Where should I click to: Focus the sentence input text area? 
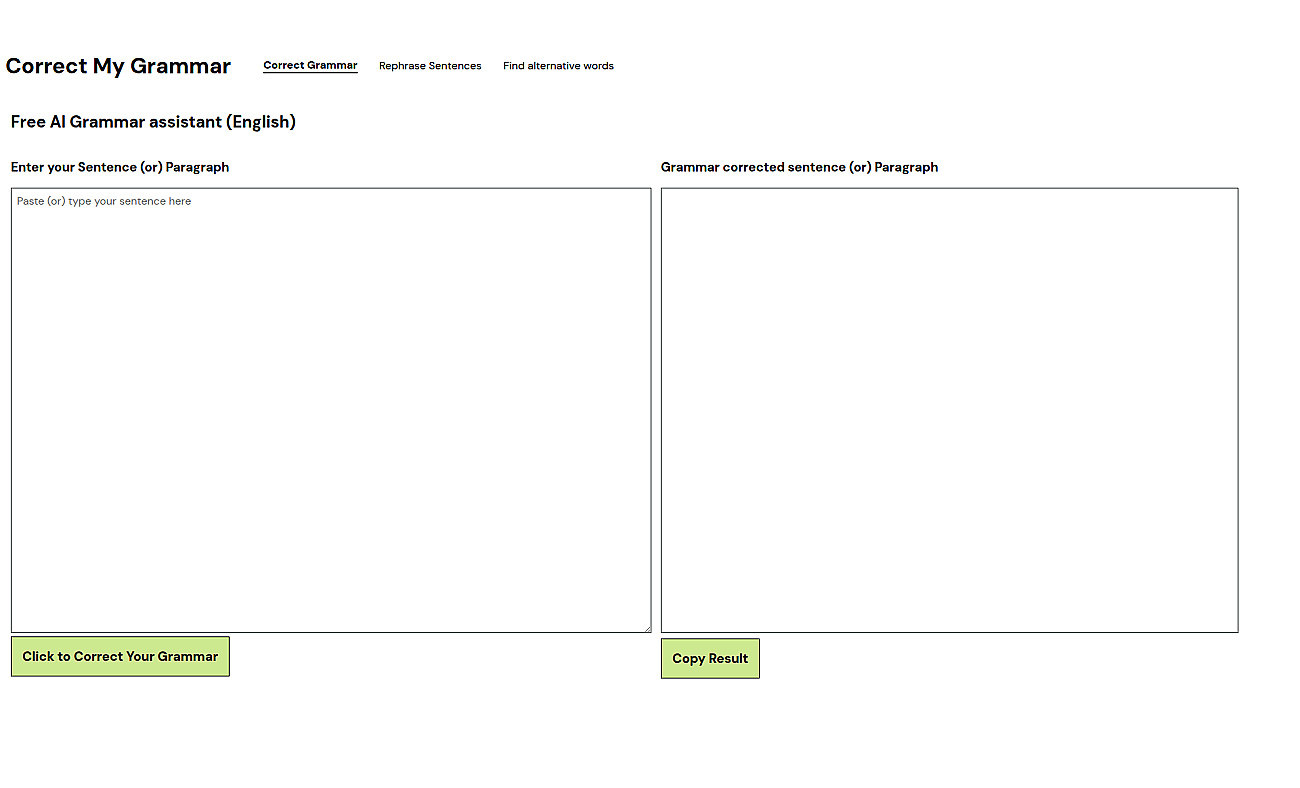click(x=331, y=410)
